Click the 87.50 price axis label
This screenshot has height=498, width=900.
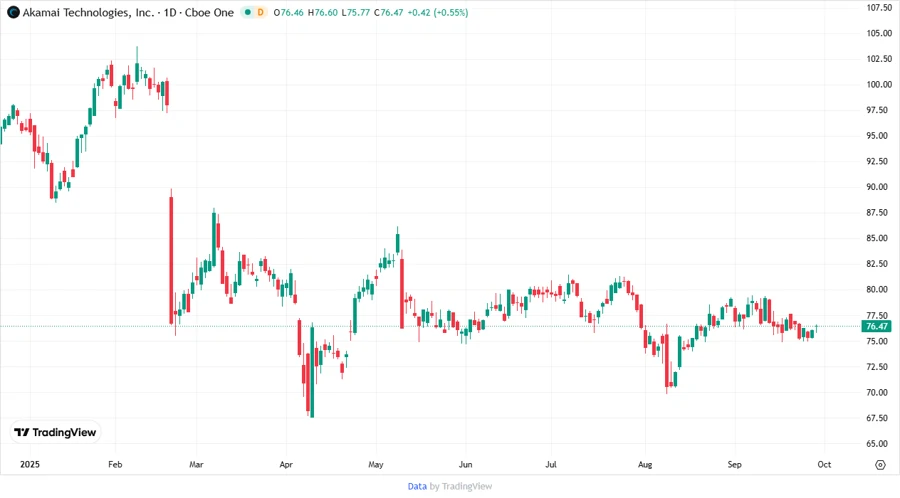point(879,213)
